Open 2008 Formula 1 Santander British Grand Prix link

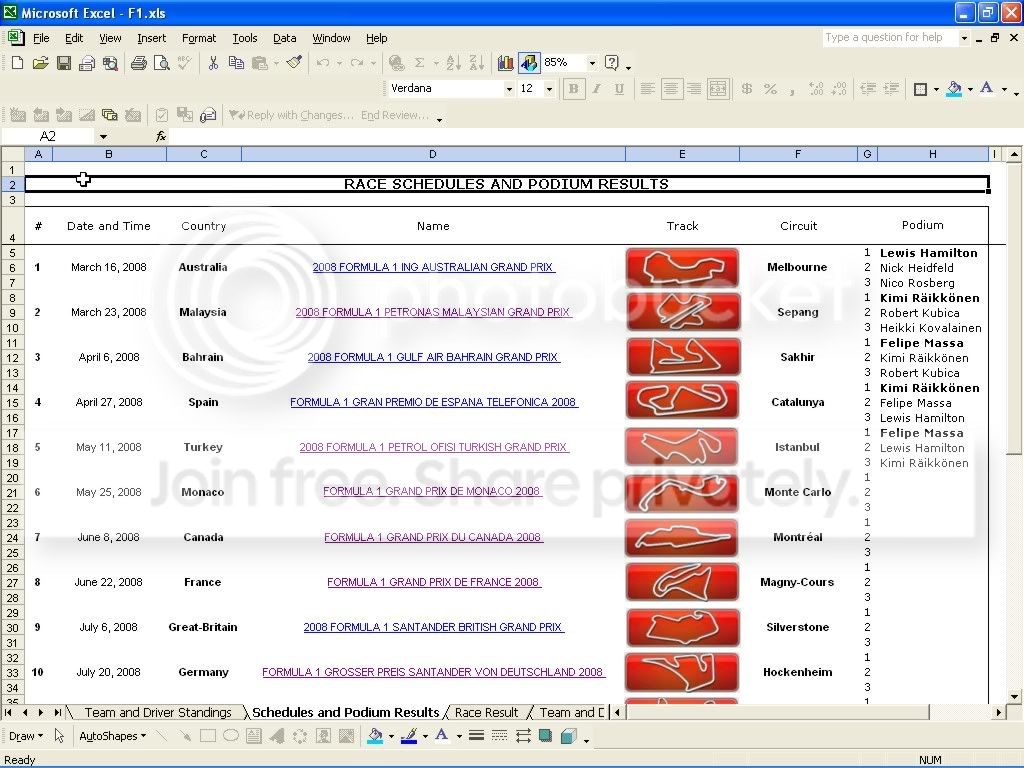point(434,627)
